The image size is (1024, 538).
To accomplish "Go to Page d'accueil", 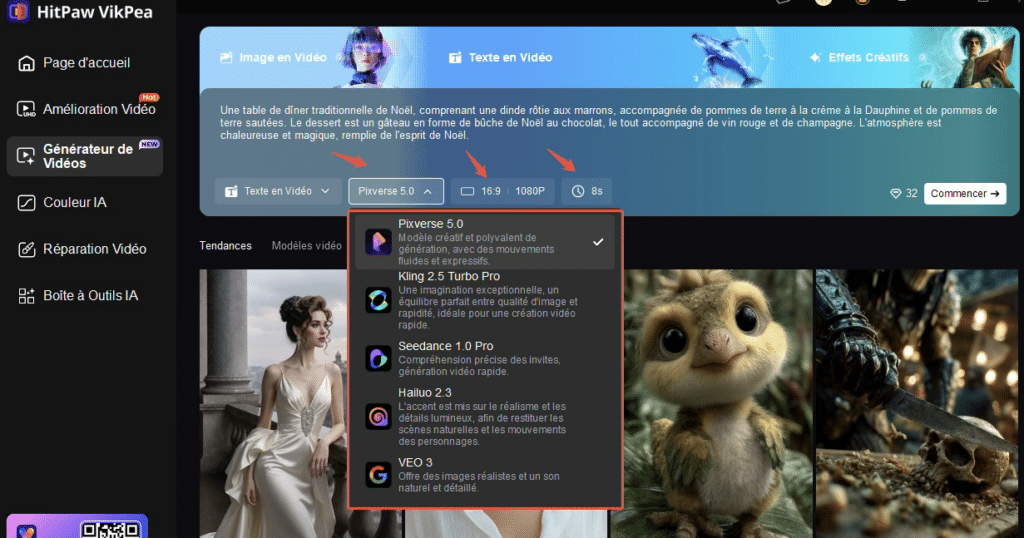I will pos(86,63).
